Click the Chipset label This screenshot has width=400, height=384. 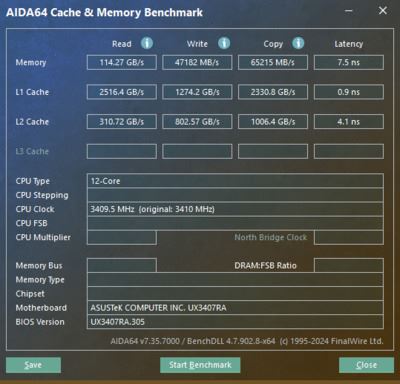pyautogui.click(x=30, y=294)
